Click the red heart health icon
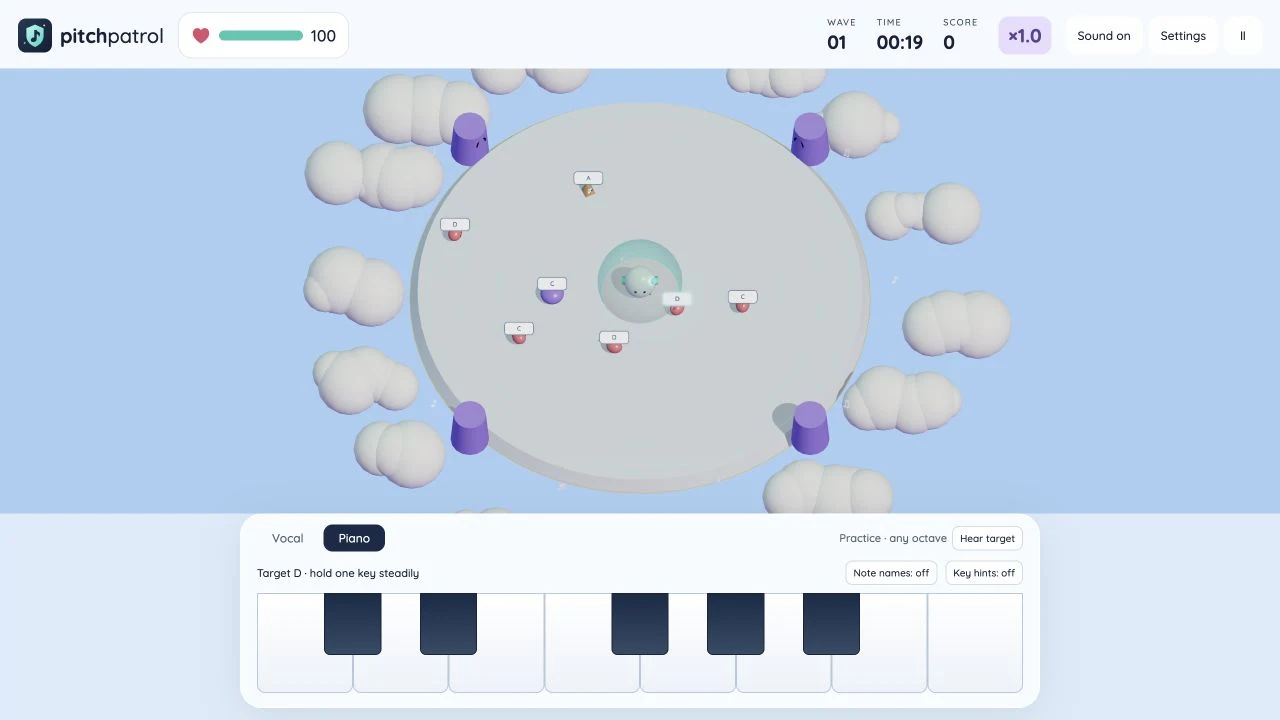 point(201,36)
